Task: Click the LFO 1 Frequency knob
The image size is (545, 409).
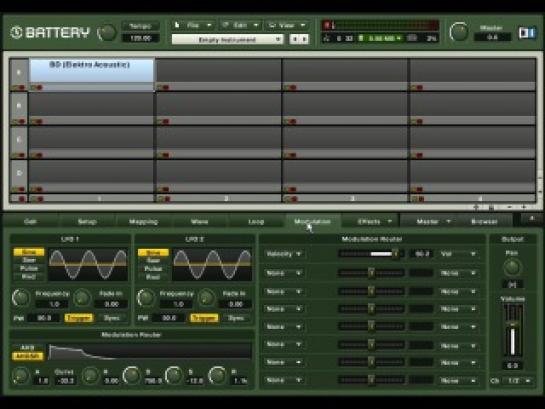Action: [20, 298]
